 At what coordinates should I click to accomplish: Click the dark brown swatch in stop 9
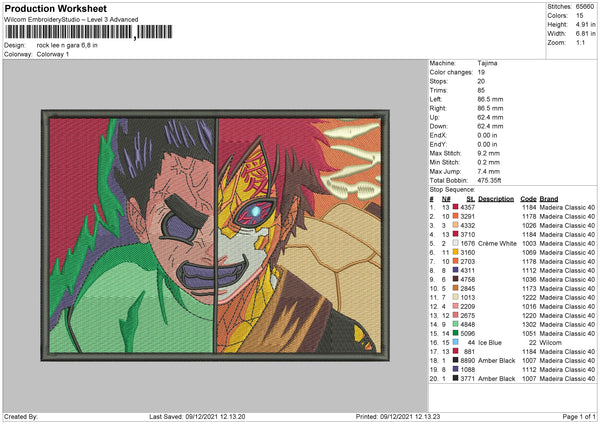click(455, 279)
